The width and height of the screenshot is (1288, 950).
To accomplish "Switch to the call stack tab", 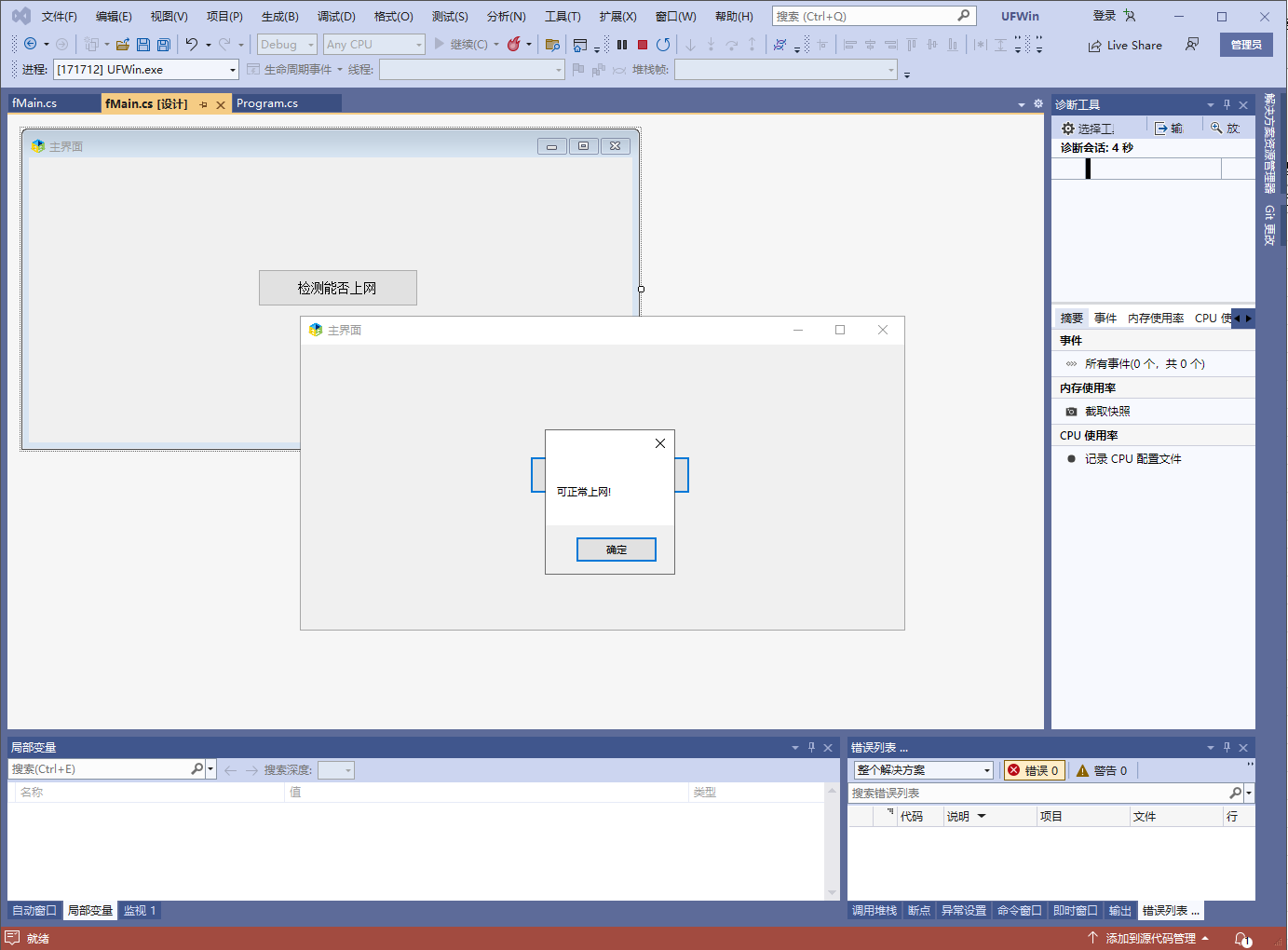I will [x=874, y=911].
